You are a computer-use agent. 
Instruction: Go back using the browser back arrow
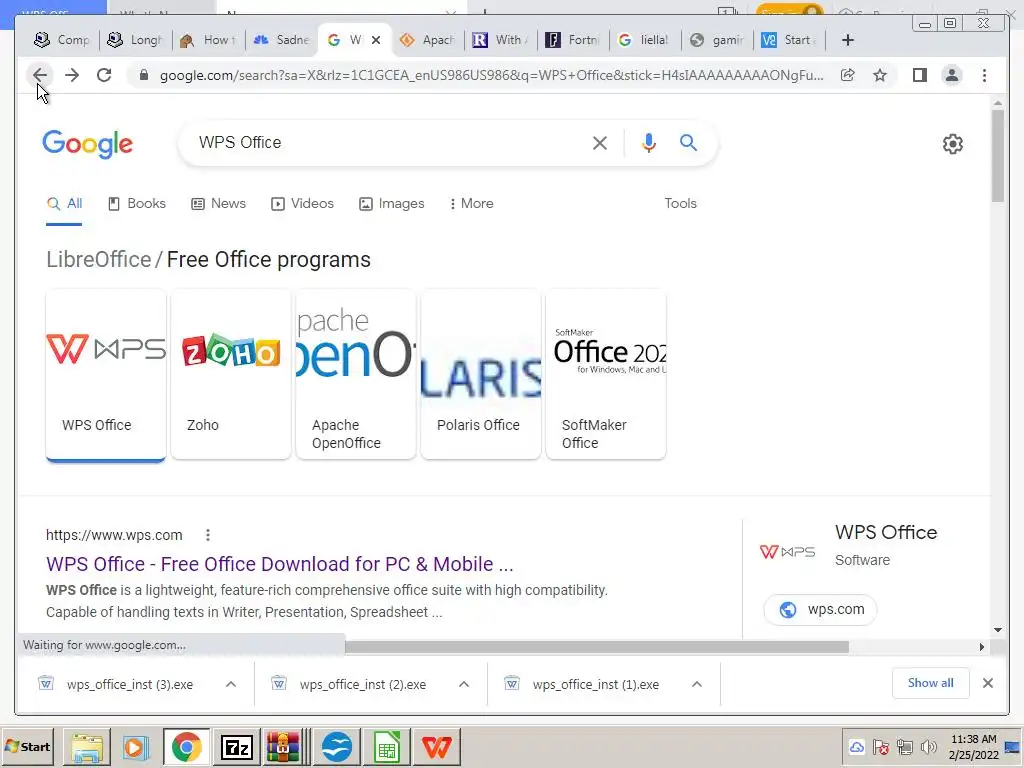(x=40, y=75)
